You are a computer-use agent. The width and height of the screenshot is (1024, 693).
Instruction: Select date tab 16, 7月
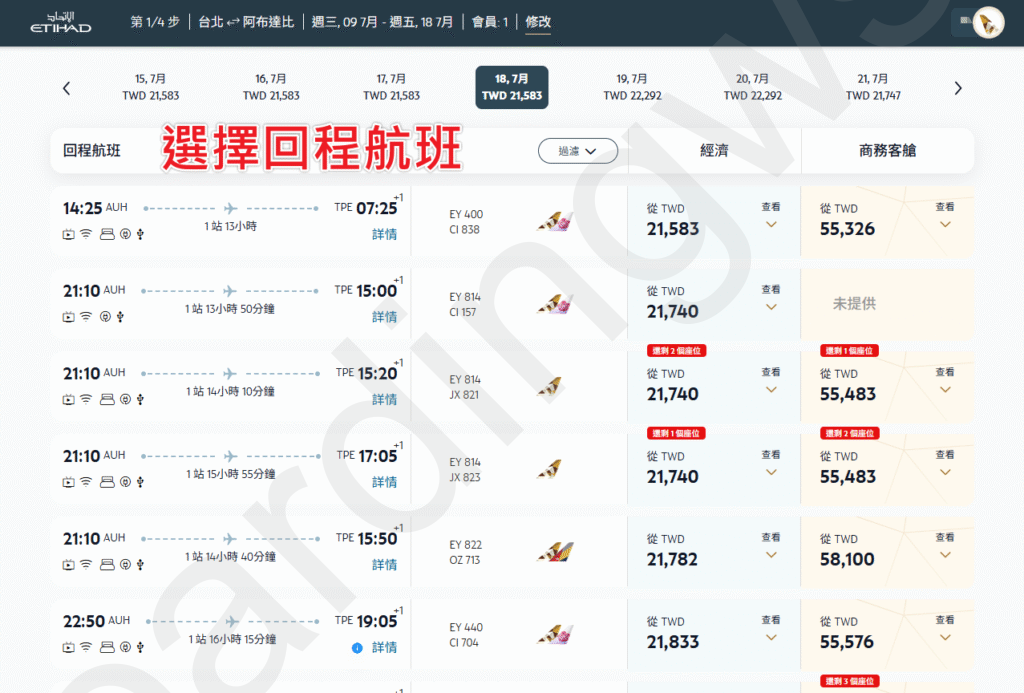(x=271, y=87)
